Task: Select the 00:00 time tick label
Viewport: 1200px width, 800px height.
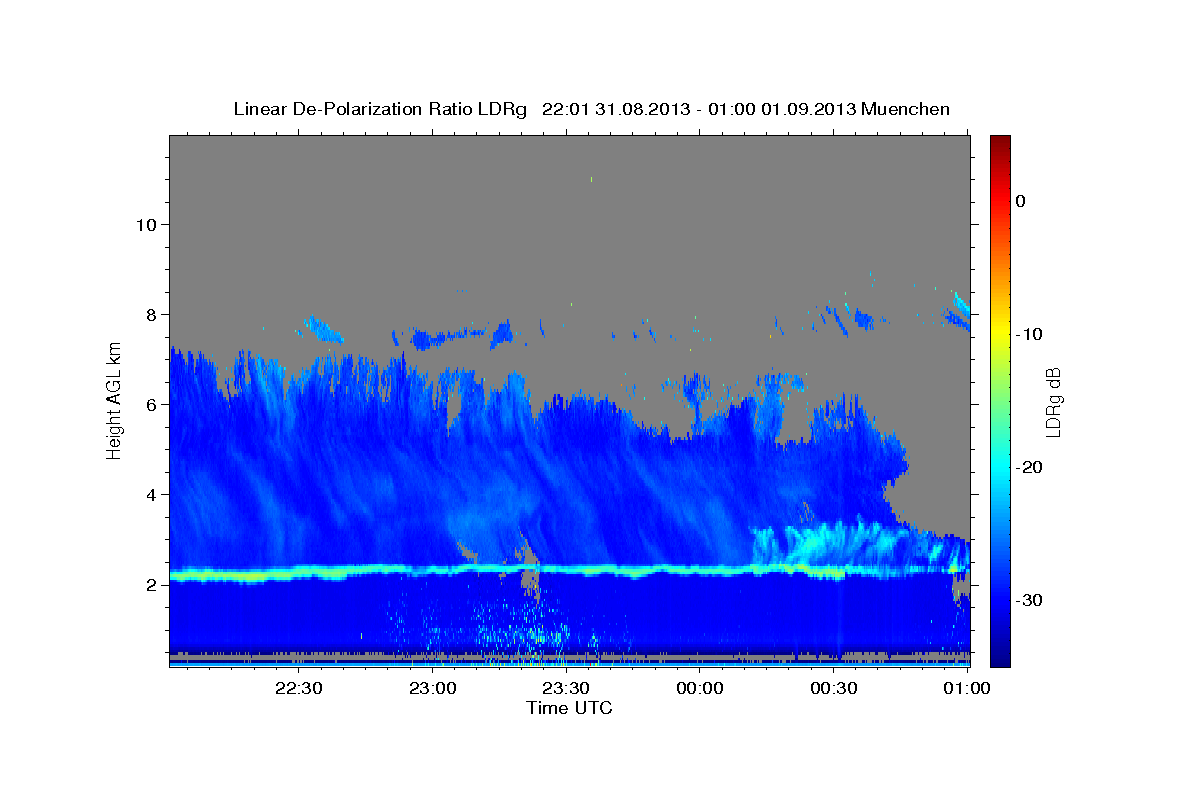Action: pos(699,688)
